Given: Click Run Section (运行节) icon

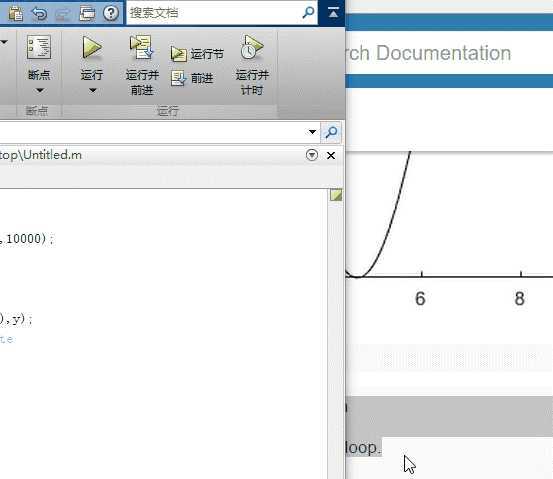Looking at the screenshot, I should (x=178, y=54).
